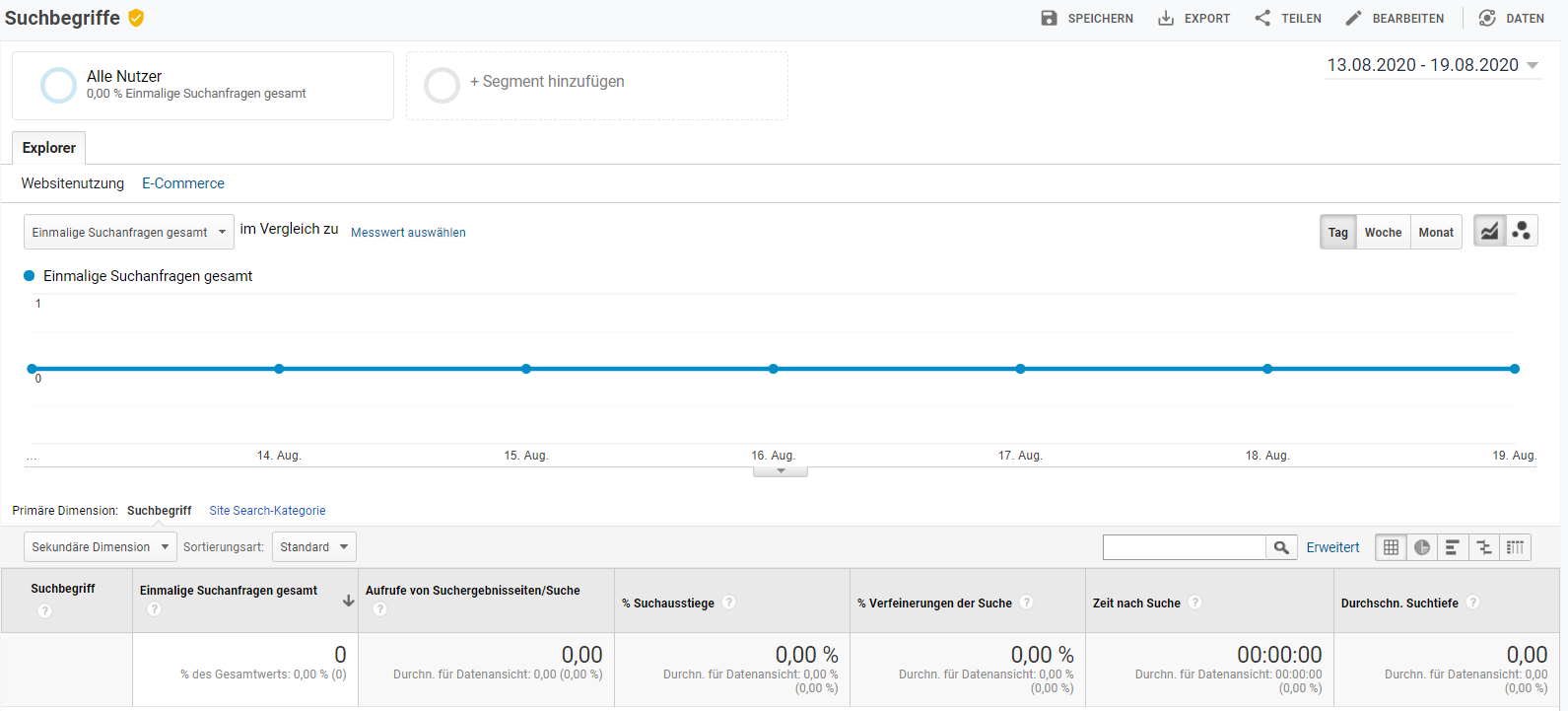Open the Sortierungsart Standard dropdown
The width and height of the screenshot is (1568, 711).
pyautogui.click(x=314, y=547)
